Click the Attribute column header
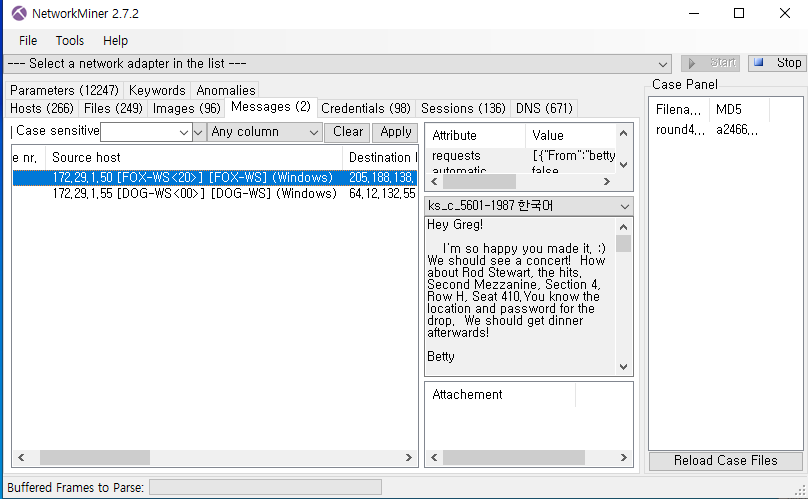 [x=475, y=136]
